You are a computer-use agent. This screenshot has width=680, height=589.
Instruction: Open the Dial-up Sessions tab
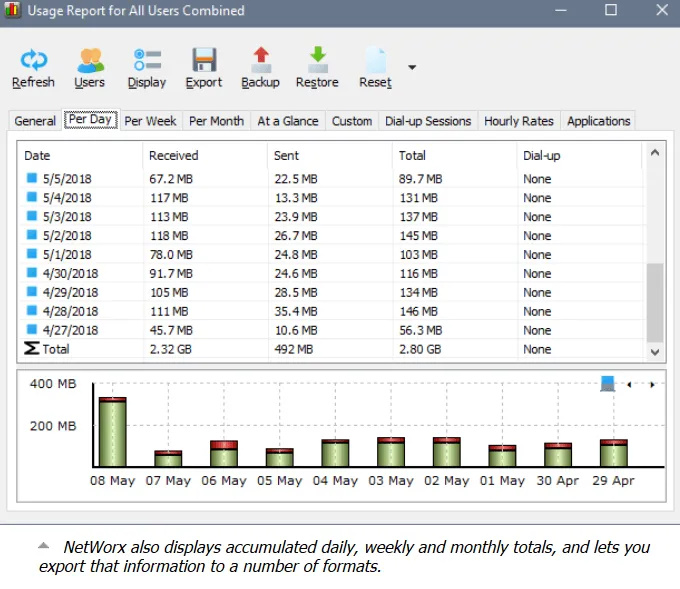point(428,121)
